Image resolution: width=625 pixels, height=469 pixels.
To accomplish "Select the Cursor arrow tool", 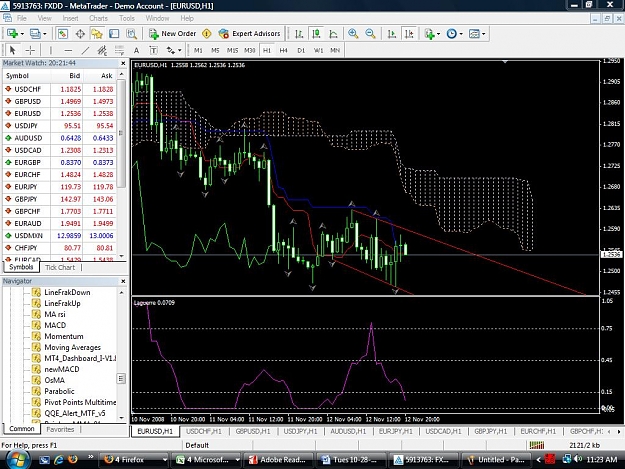I will [x=12, y=50].
